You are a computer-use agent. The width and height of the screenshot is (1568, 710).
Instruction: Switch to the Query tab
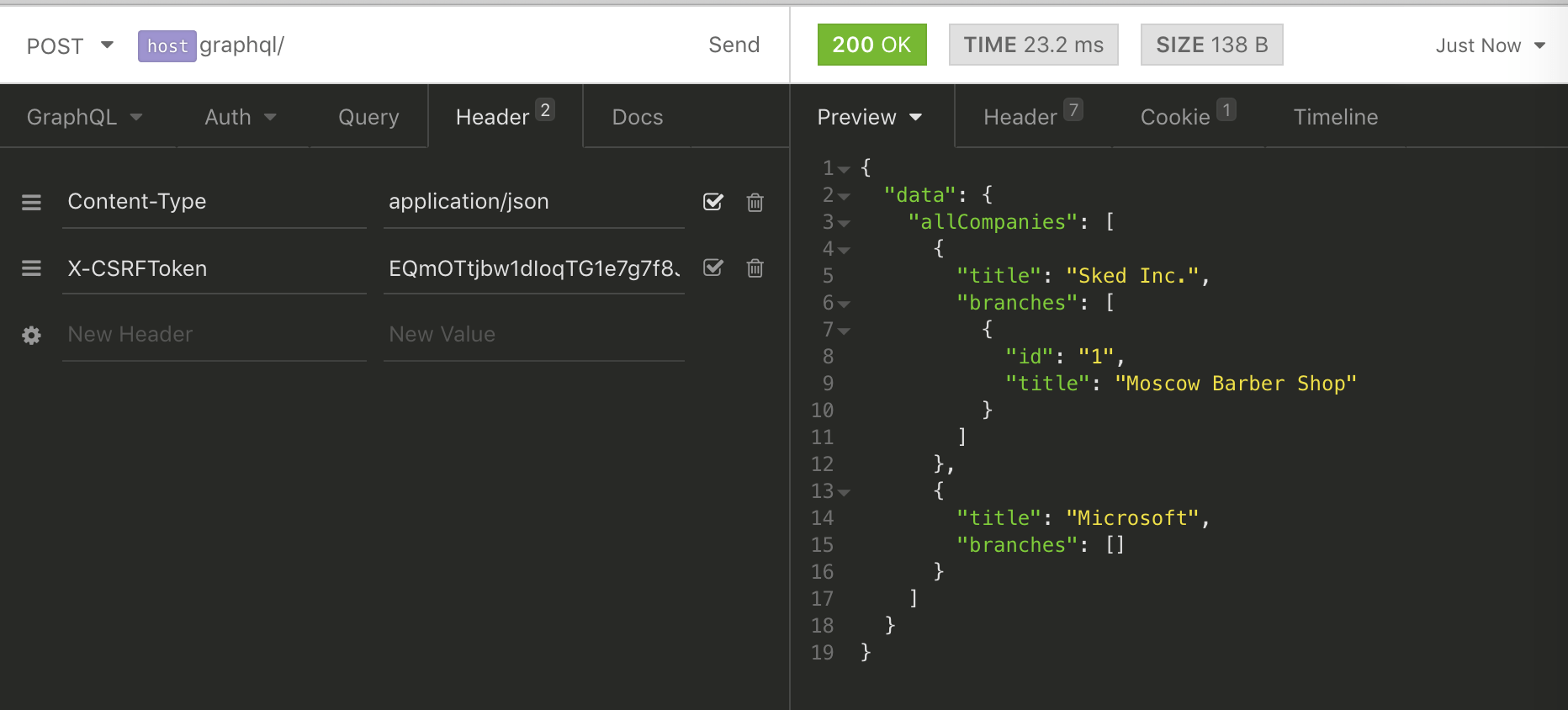[x=368, y=117]
